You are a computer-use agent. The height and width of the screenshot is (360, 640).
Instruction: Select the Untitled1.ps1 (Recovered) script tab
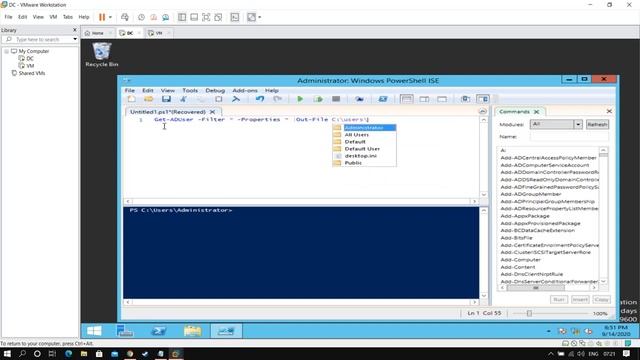click(168, 112)
